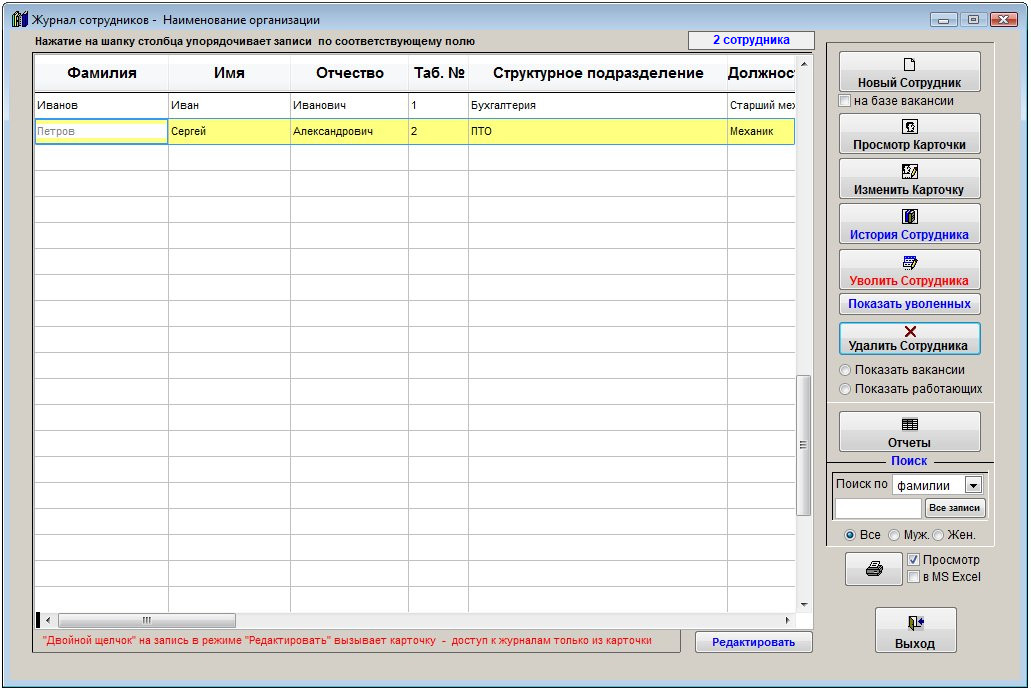The width and height of the screenshot is (1031, 688).
Task: Click the 'Просмотр Карточки' button label
Action: click(909, 145)
